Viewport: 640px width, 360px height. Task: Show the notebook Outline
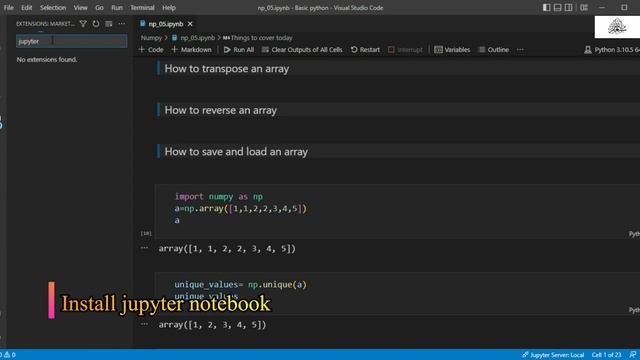(494, 50)
